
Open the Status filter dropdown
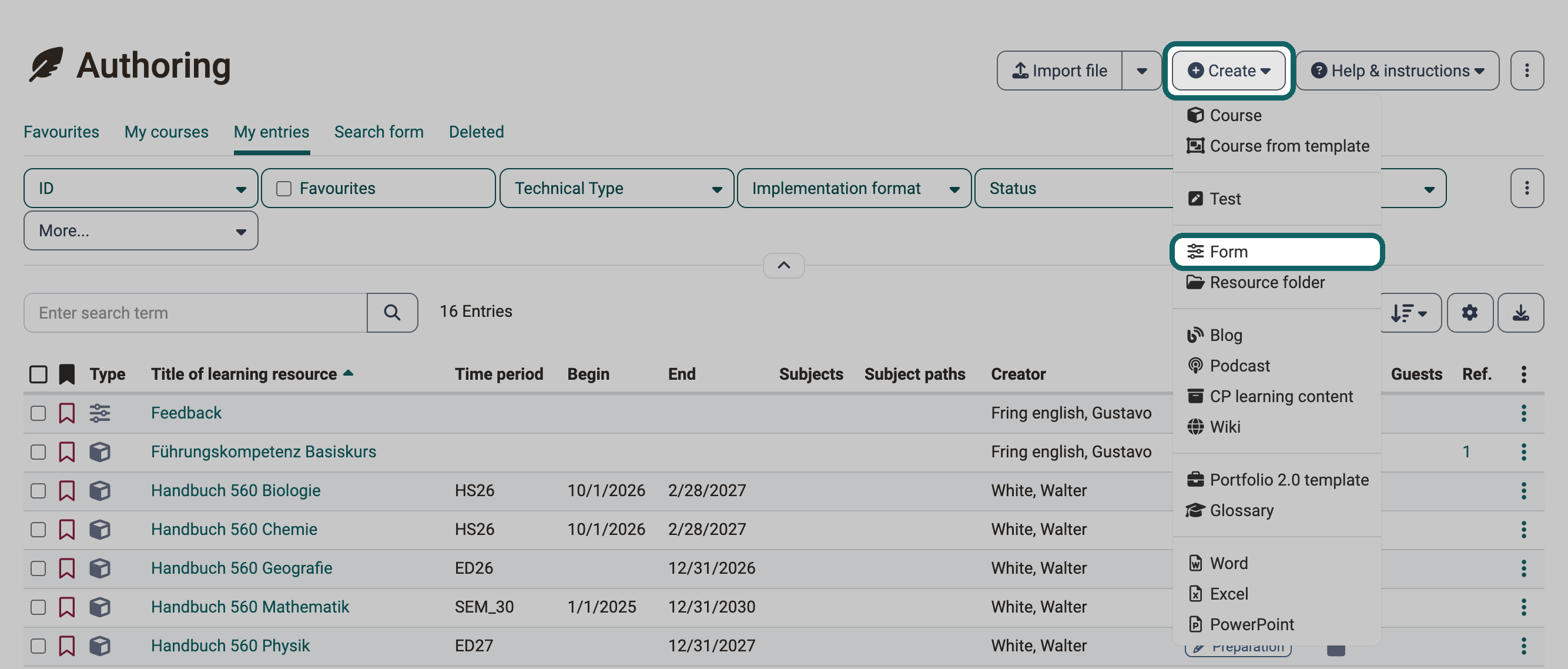(1073, 188)
